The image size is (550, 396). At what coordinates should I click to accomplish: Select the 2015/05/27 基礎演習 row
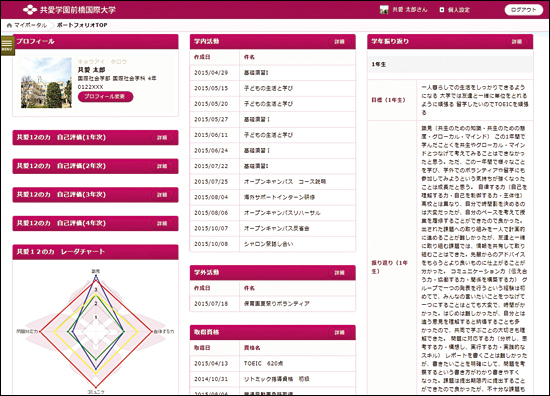click(x=273, y=120)
